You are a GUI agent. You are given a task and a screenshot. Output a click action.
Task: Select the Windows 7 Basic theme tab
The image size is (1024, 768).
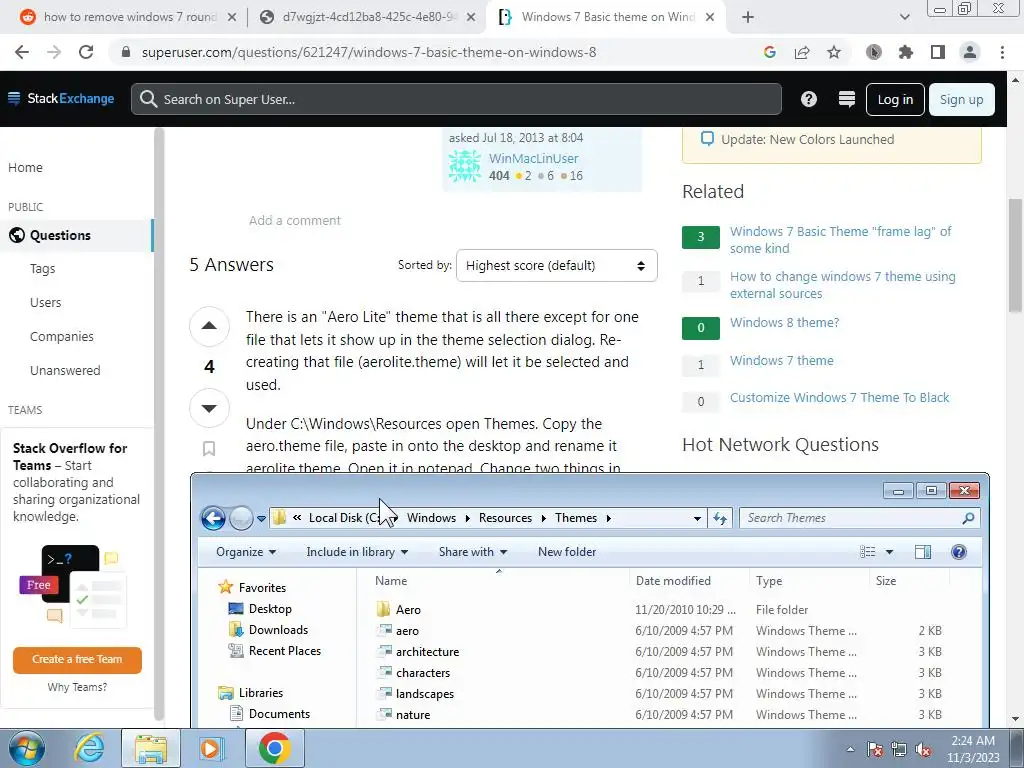point(607,17)
